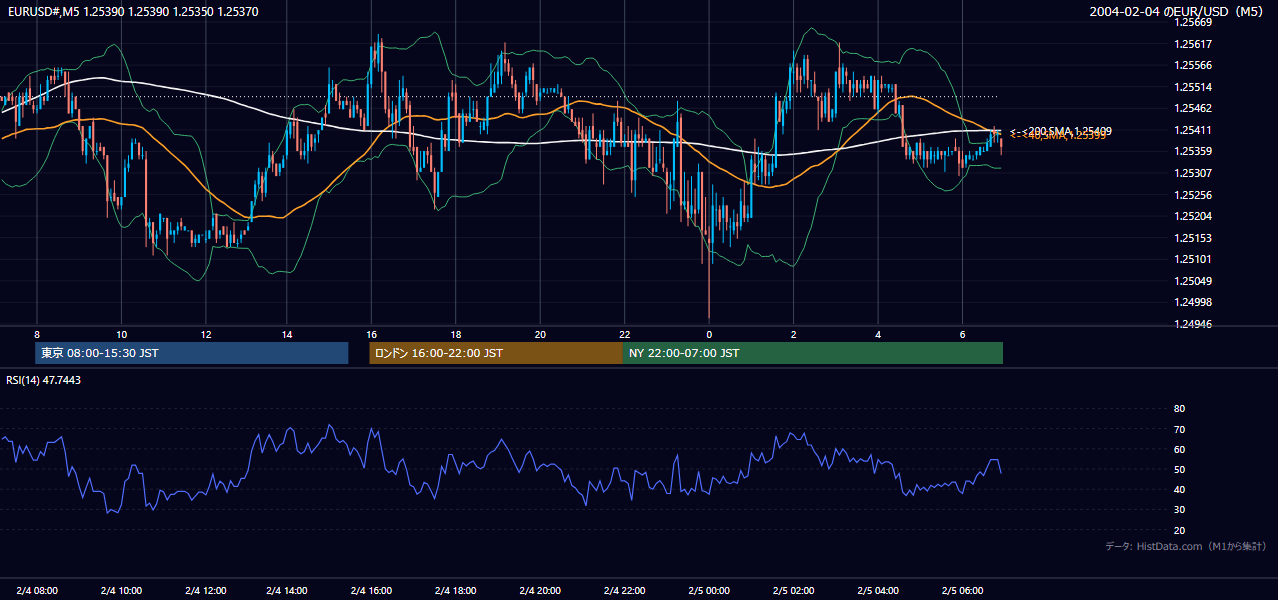The width and height of the screenshot is (1278, 600).
Task: Click RSI scale value 70
Action: click(1179, 429)
